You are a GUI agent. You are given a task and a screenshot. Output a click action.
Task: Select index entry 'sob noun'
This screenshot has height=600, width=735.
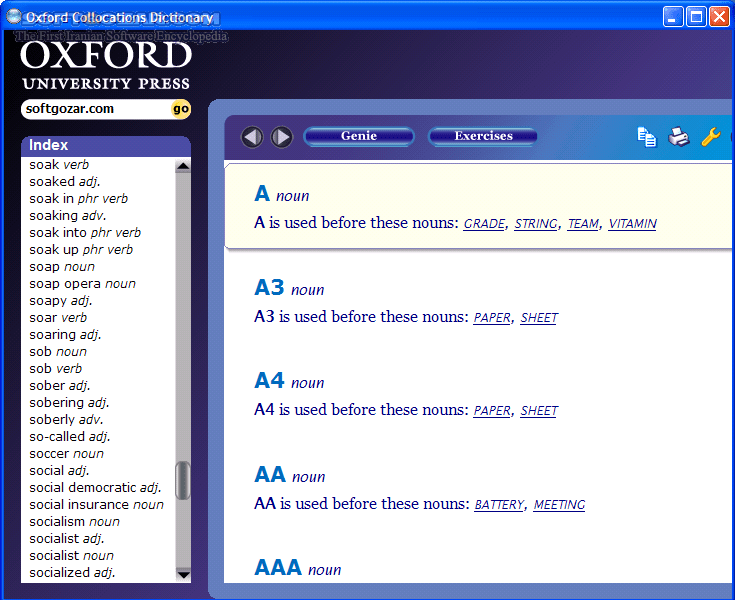coord(58,352)
